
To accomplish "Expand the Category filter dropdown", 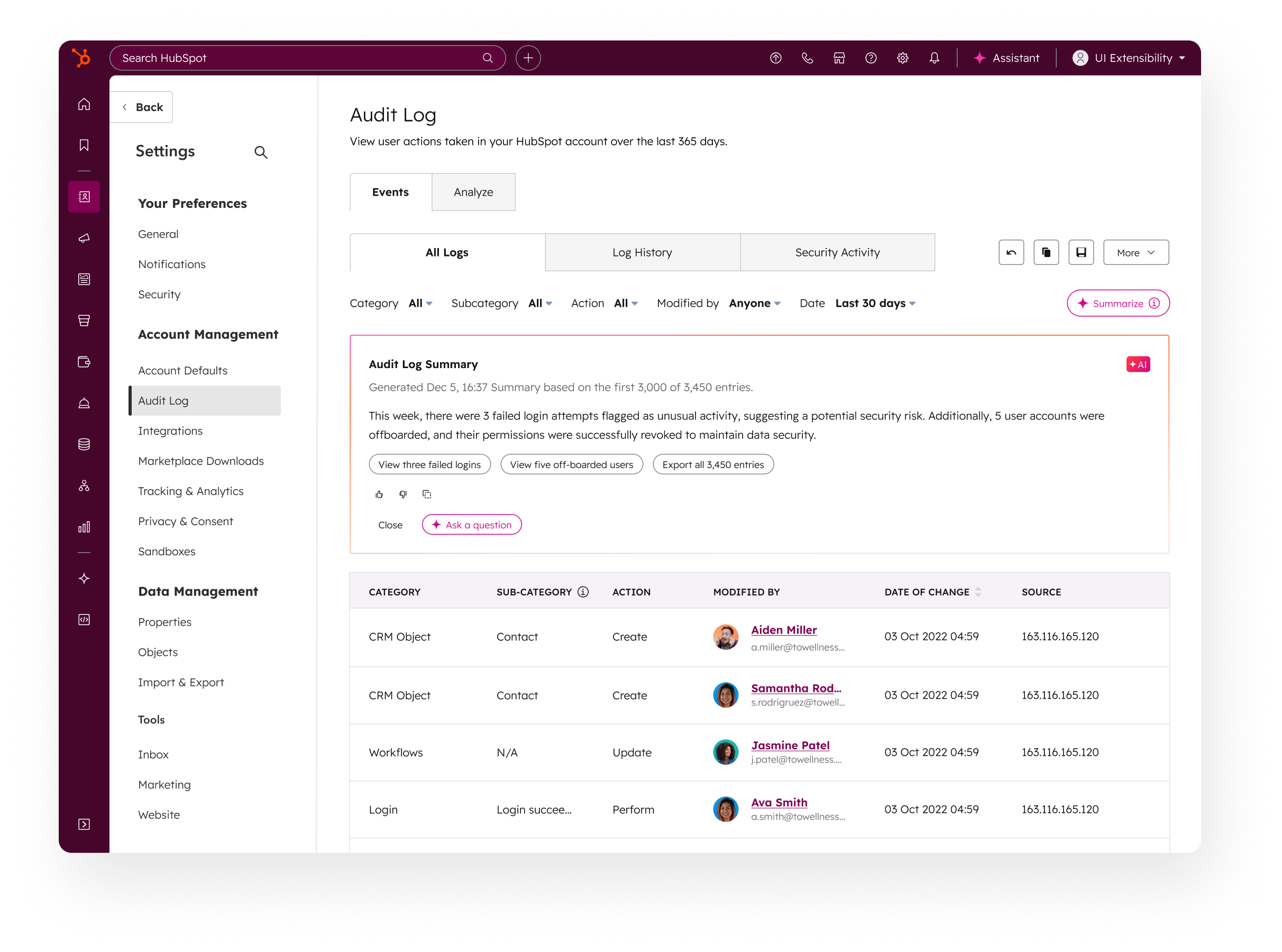I will [420, 303].
